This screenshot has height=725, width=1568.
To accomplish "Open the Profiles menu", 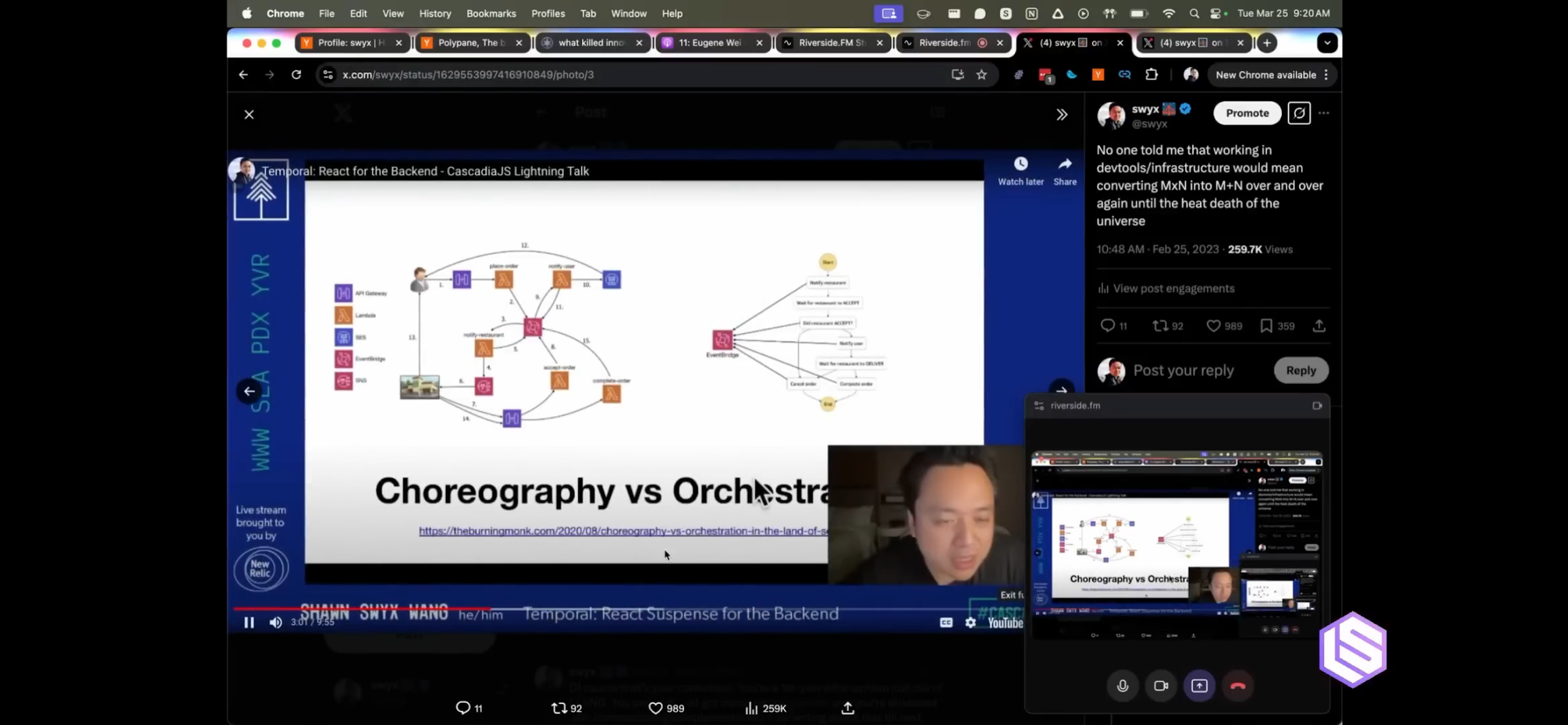I will point(548,13).
